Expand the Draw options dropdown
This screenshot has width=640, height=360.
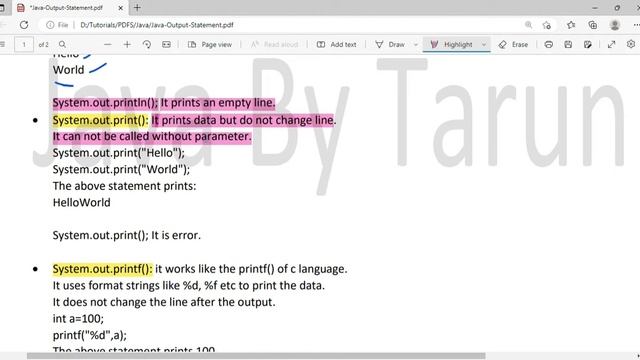(416, 44)
